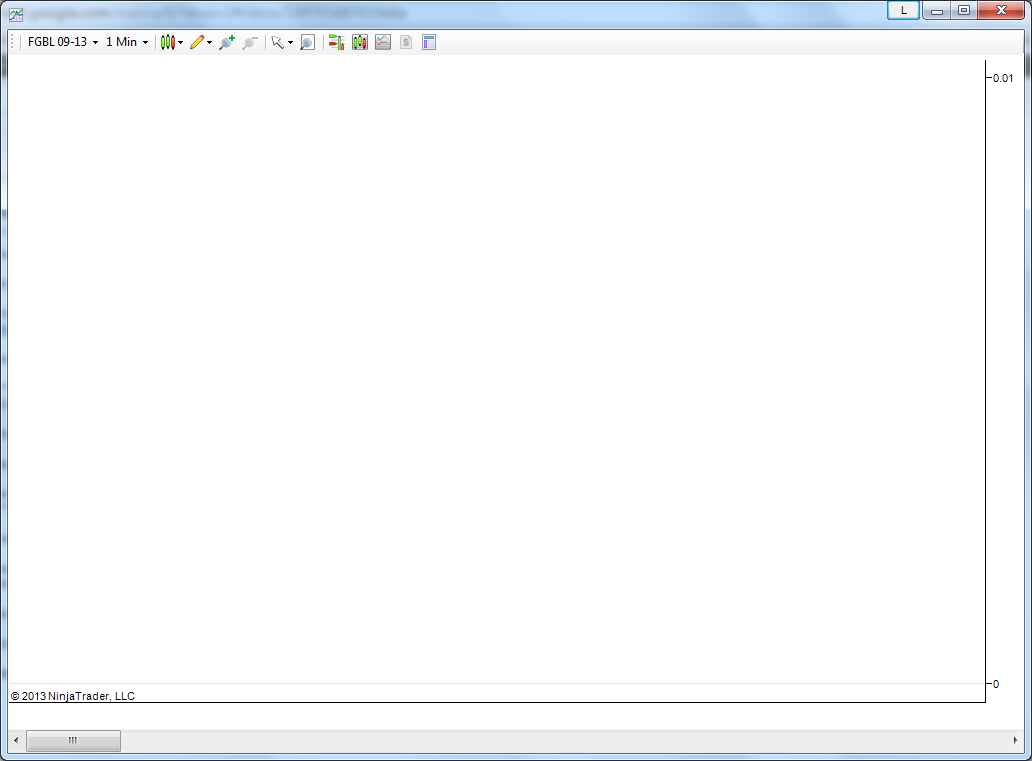This screenshot has width=1032, height=761.
Task: Expand the drawing tools dropdown arrow
Action: [x=209, y=43]
